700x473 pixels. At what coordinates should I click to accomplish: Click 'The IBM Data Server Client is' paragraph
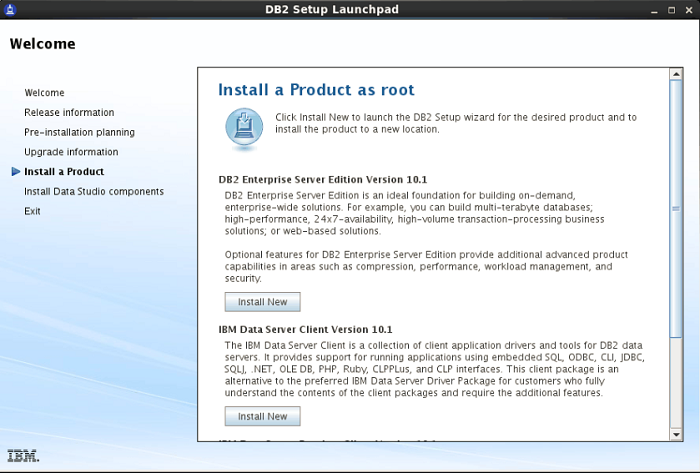(x=435, y=369)
